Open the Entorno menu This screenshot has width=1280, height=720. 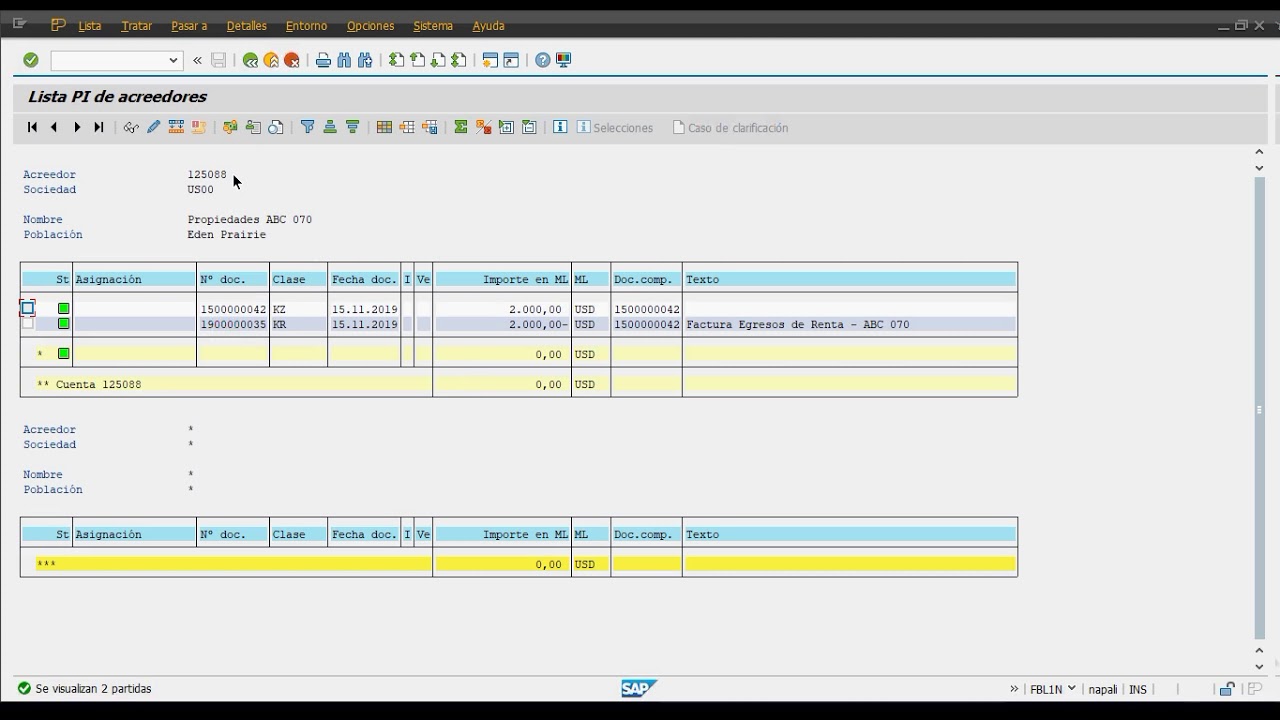coord(306,26)
